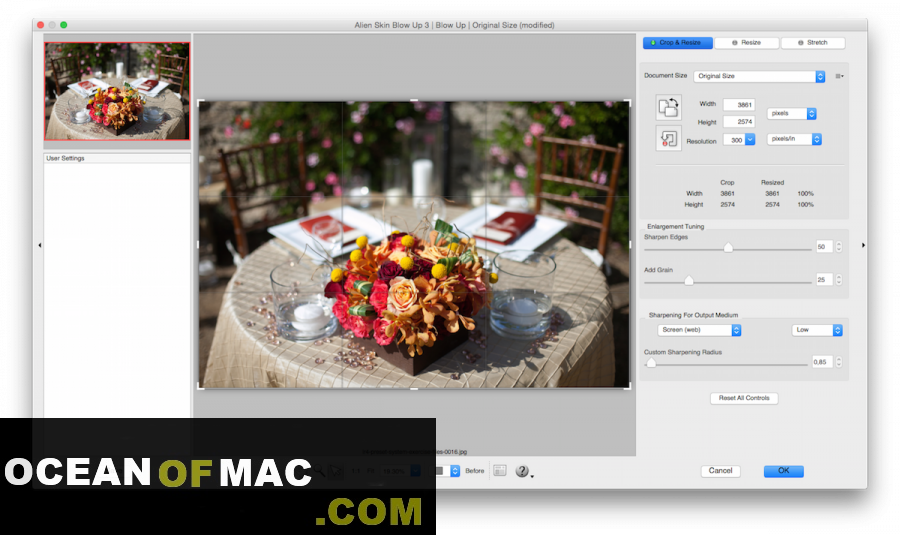Click the Width input field

click(739, 104)
